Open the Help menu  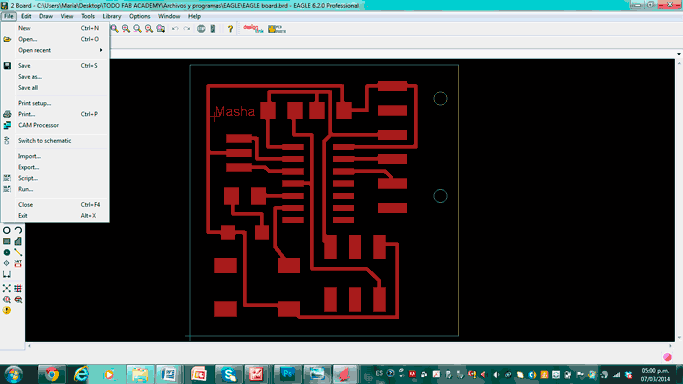click(x=194, y=16)
